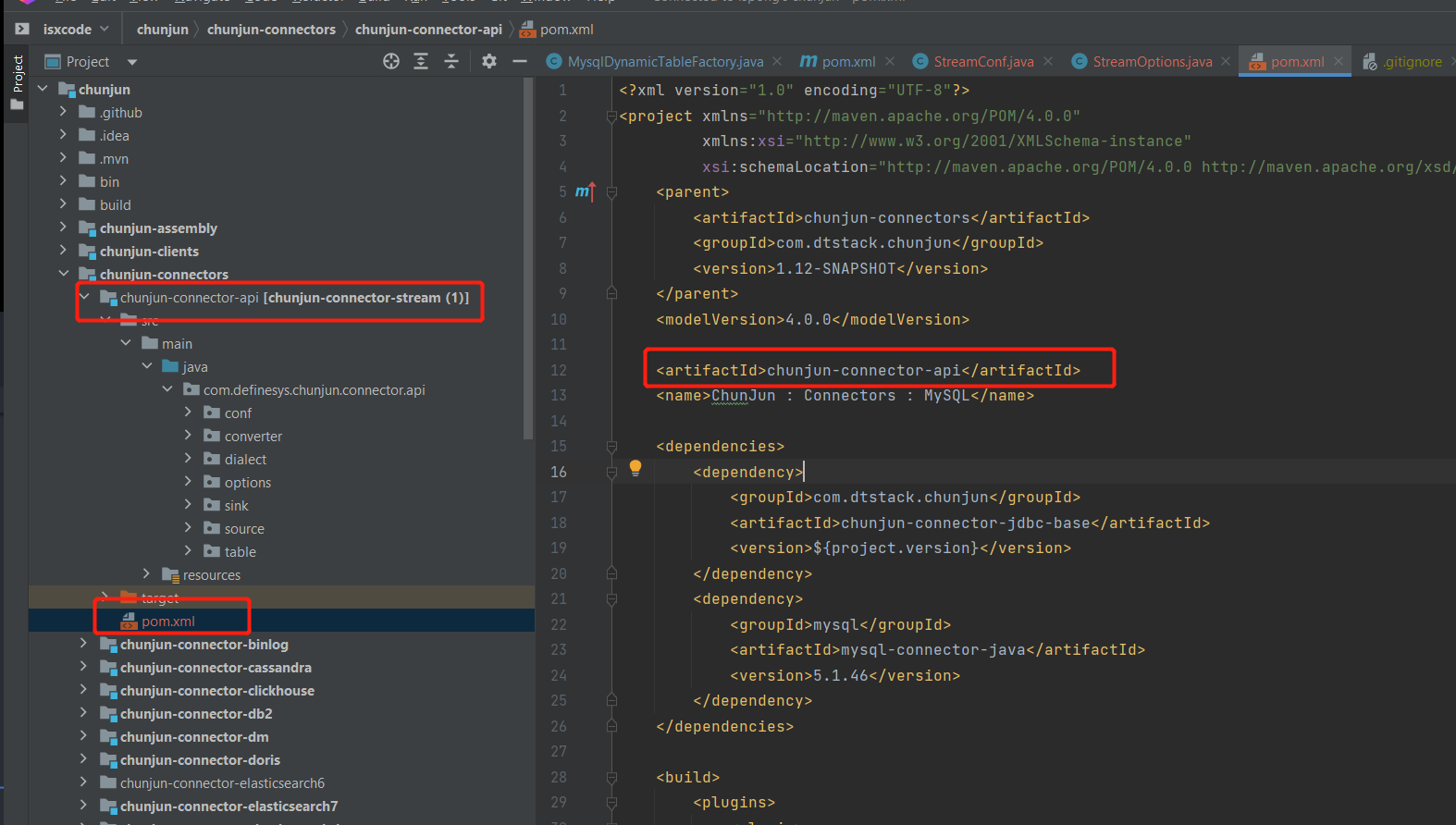Click chunjun-connector-api breadcrumb
1456x825 pixels.
(428, 30)
